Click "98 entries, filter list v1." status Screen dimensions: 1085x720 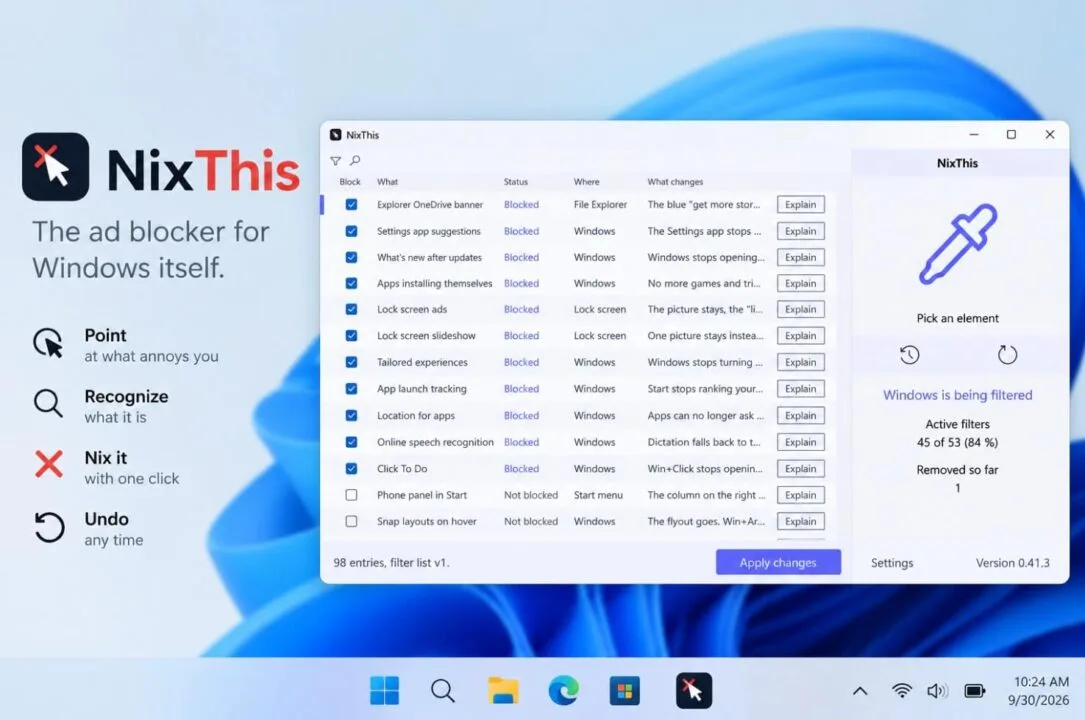(391, 563)
